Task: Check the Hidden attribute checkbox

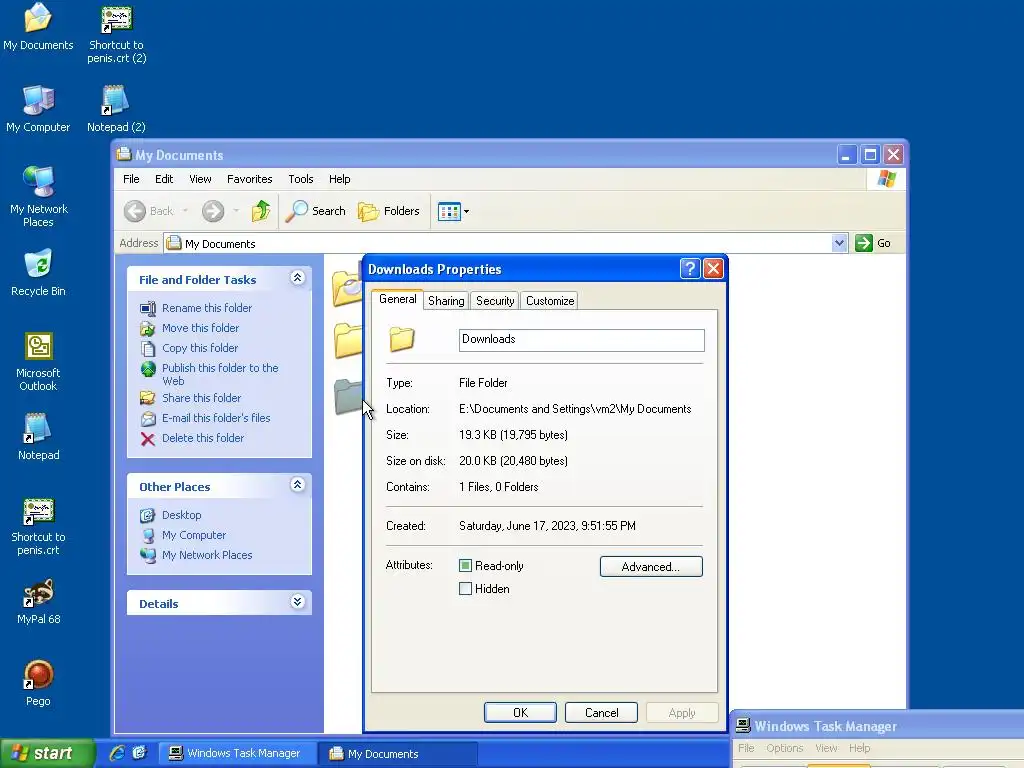Action: click(x=465, y=588)
